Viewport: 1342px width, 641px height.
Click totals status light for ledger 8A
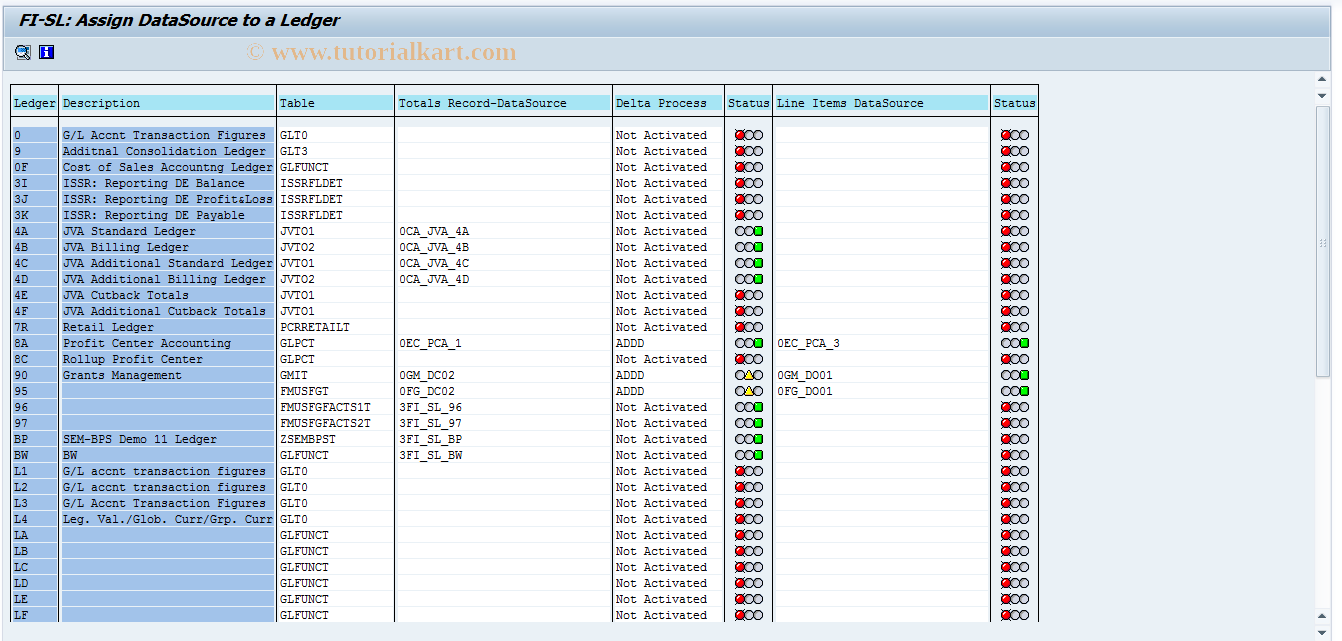coord(749,343)
